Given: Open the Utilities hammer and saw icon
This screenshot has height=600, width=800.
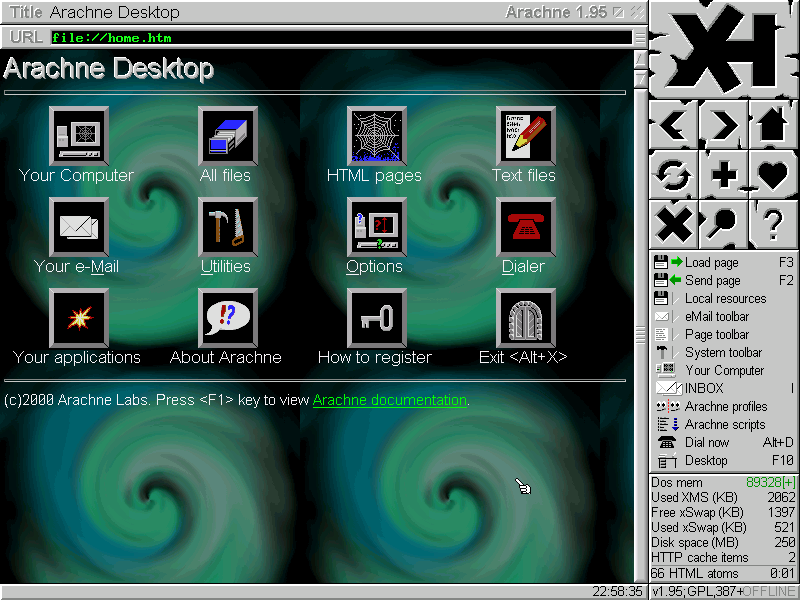Looking at the screenshot, I should point(228,227).
